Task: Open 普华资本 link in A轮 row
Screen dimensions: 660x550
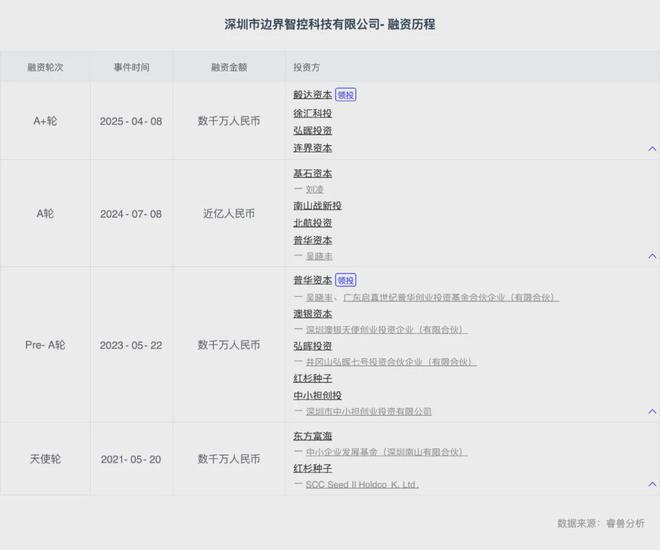Action: click(313, 240)
